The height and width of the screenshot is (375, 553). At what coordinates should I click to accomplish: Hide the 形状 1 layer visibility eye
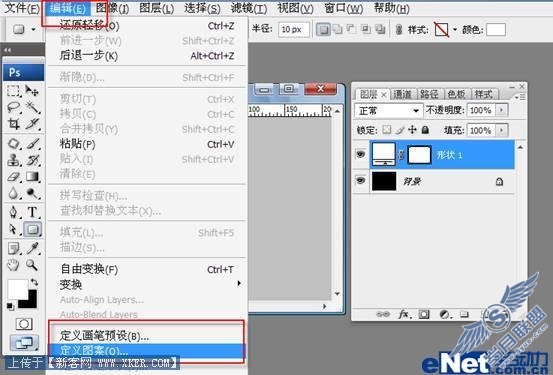point(360,154)
